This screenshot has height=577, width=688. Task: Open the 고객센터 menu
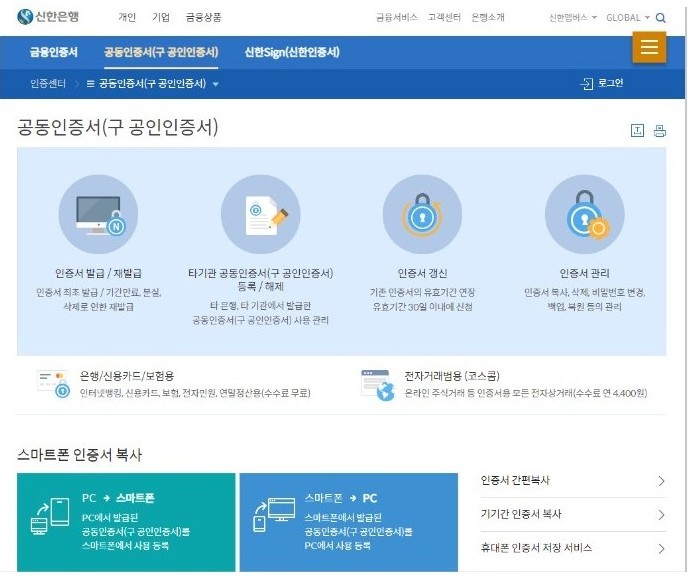[444, 17]
